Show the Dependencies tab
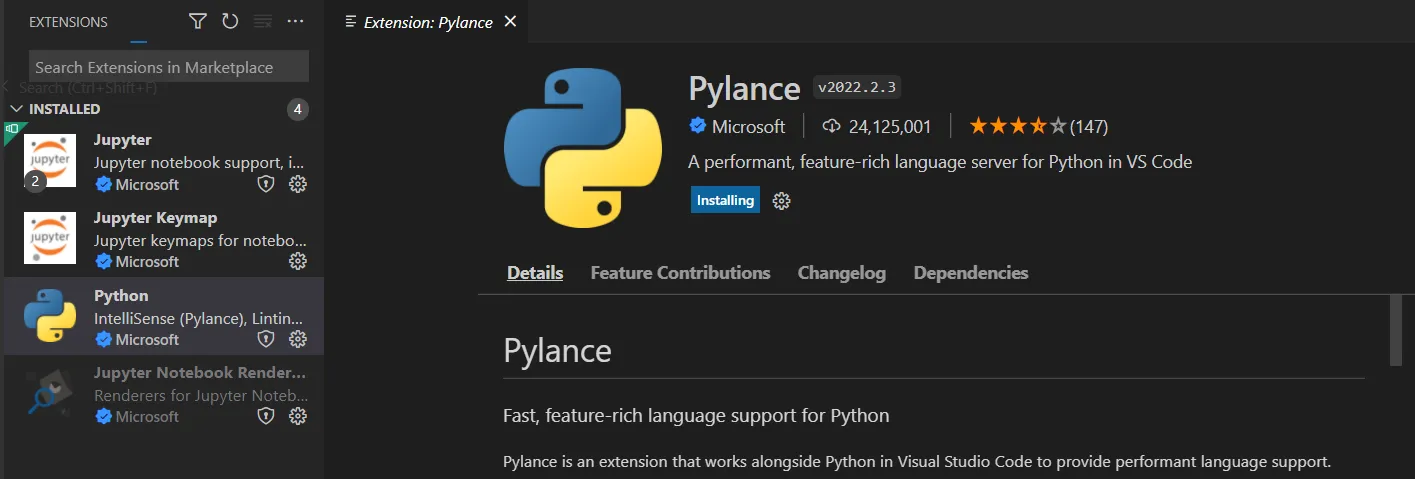Image resolution: width=1415 pixels, height=479 pixels. click(x=970, y=273)
